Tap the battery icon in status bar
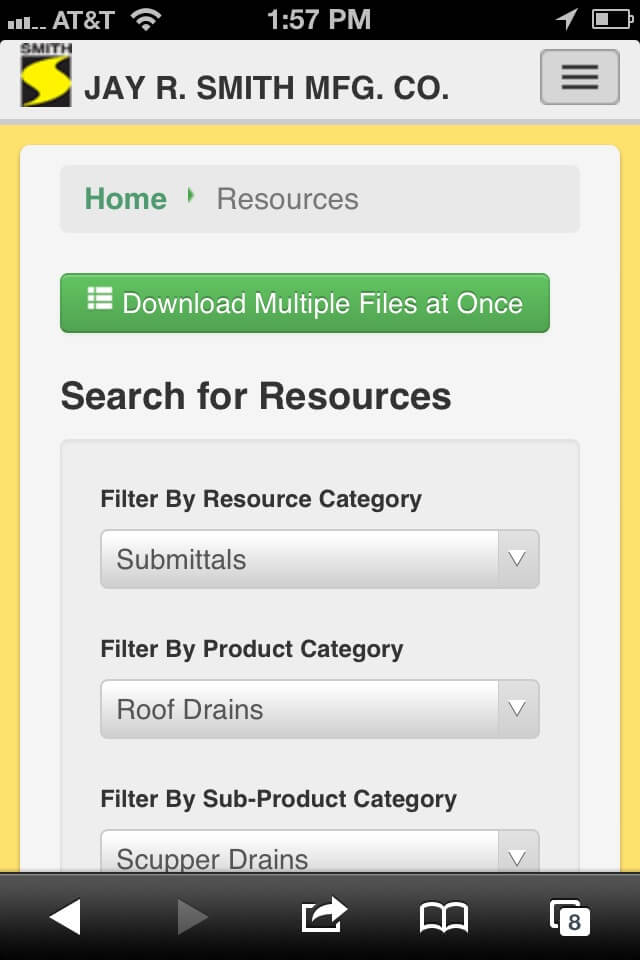 [611, 19]
